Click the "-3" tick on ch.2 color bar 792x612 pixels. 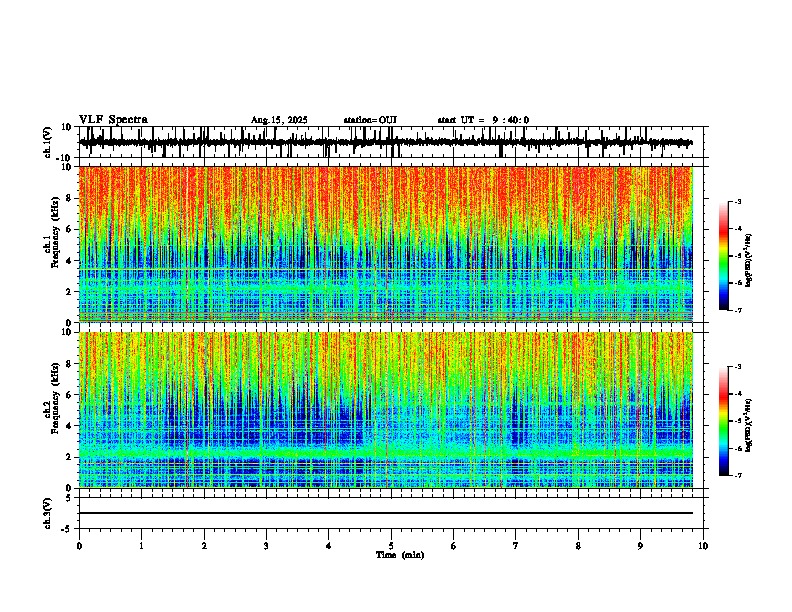coord(738,367)
